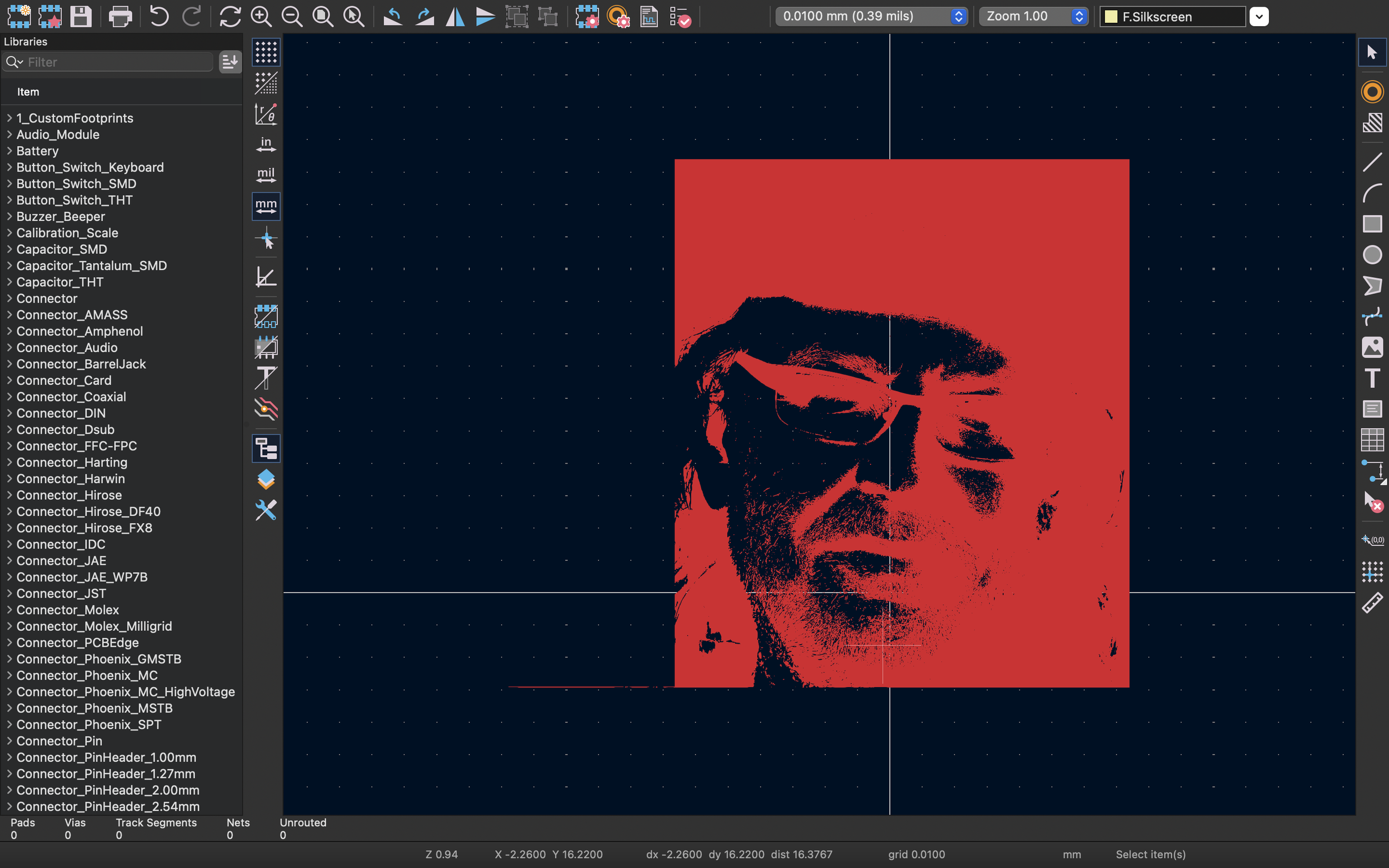Toggle grid display dots button
The image size is (1389, 868).
coord(266,52)
